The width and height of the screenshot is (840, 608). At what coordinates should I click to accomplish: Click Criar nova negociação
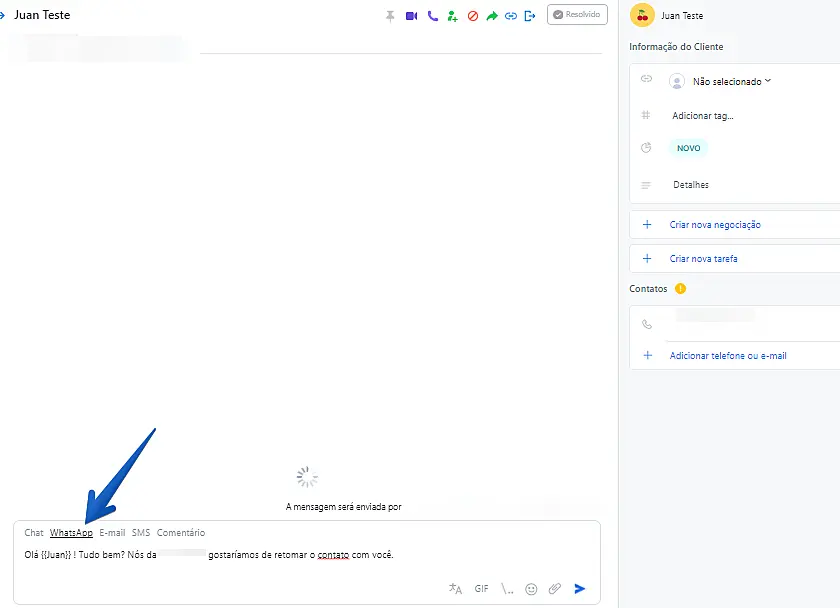pyautogui.click(x=715, y=224)
